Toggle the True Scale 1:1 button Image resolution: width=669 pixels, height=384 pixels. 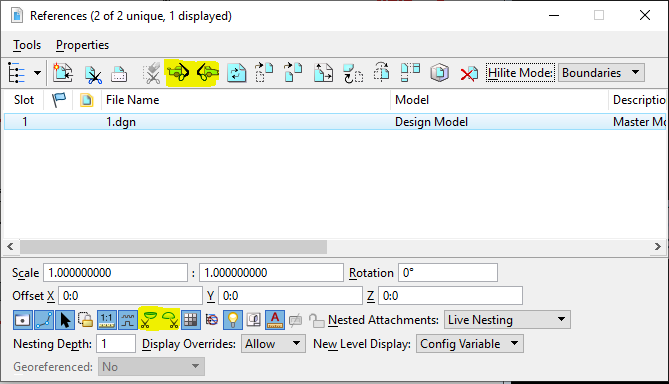[106, 320]
